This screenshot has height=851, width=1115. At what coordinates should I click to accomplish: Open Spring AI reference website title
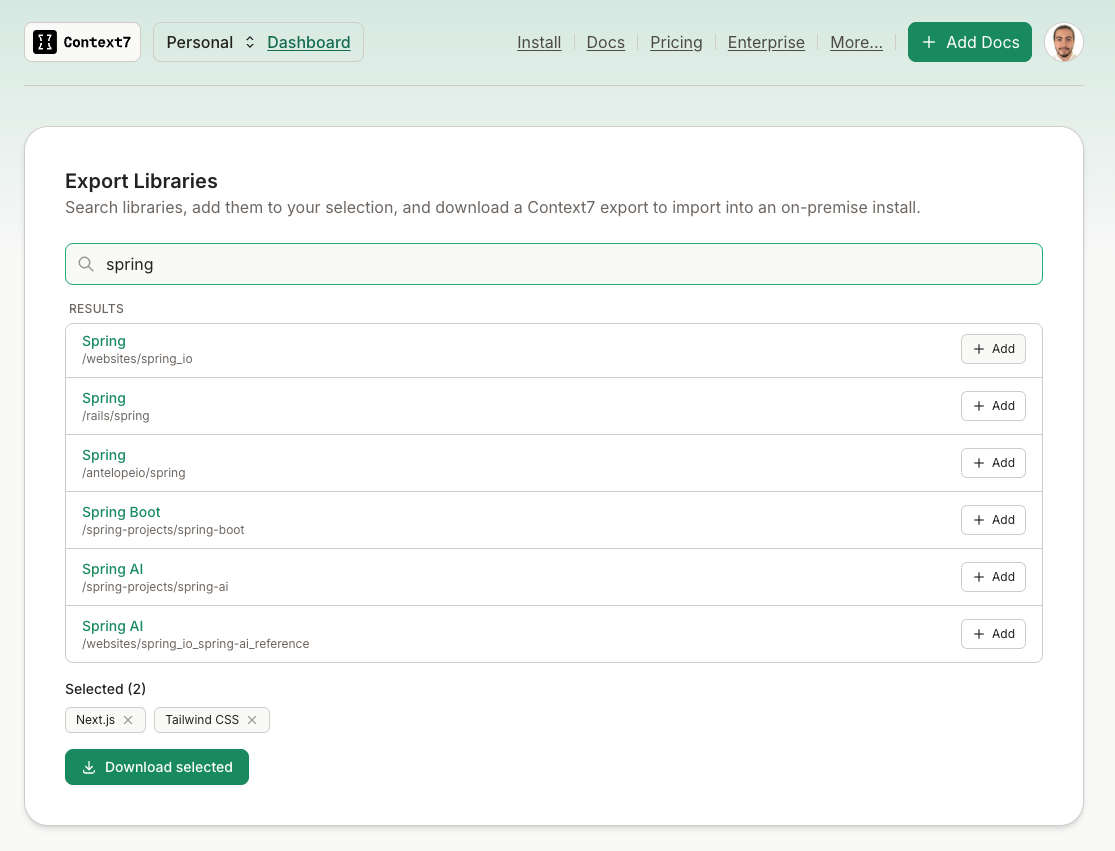(112, 626)
